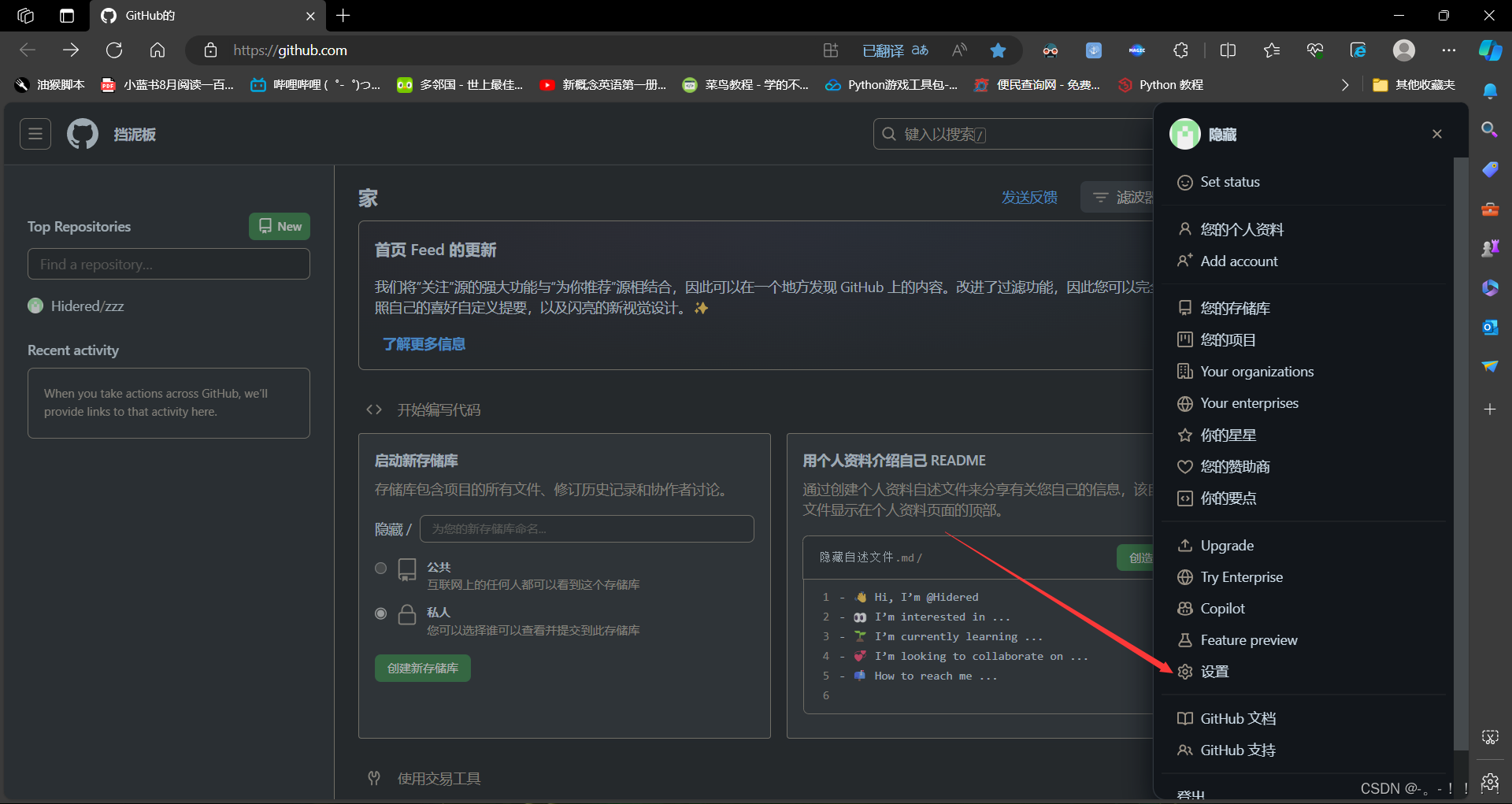Select the 私人 private radio option
The image size is (1512, 804).
[381, 613]
